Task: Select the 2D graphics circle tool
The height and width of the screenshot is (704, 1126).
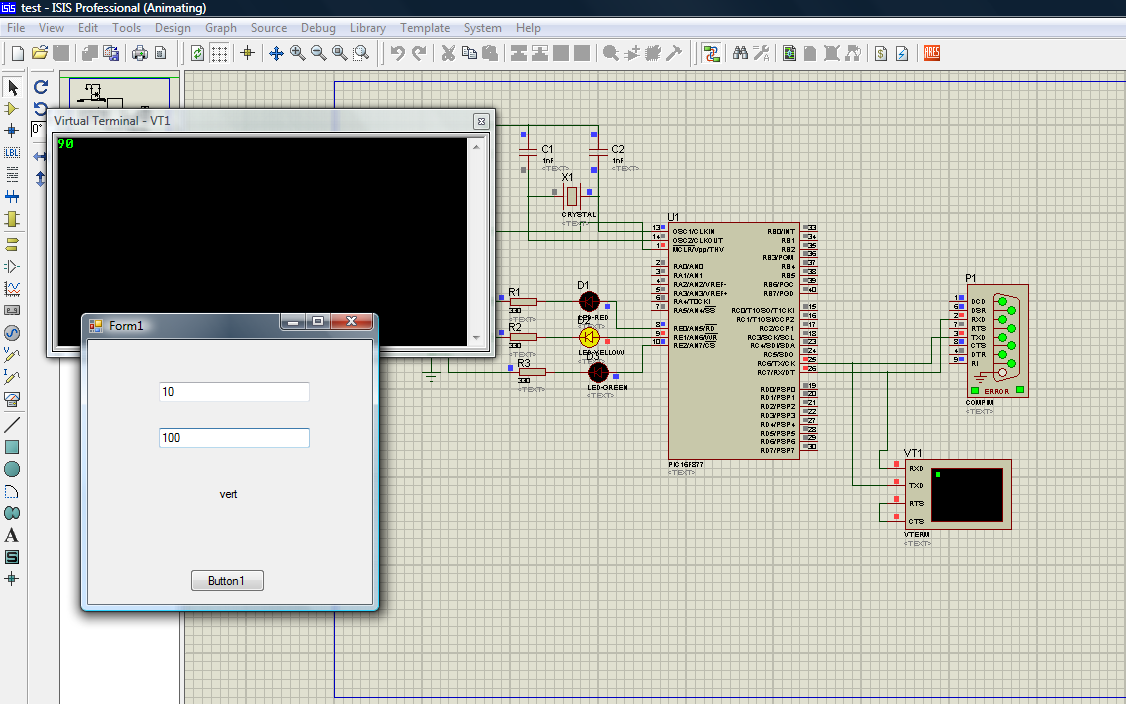Action: point(12,469)
